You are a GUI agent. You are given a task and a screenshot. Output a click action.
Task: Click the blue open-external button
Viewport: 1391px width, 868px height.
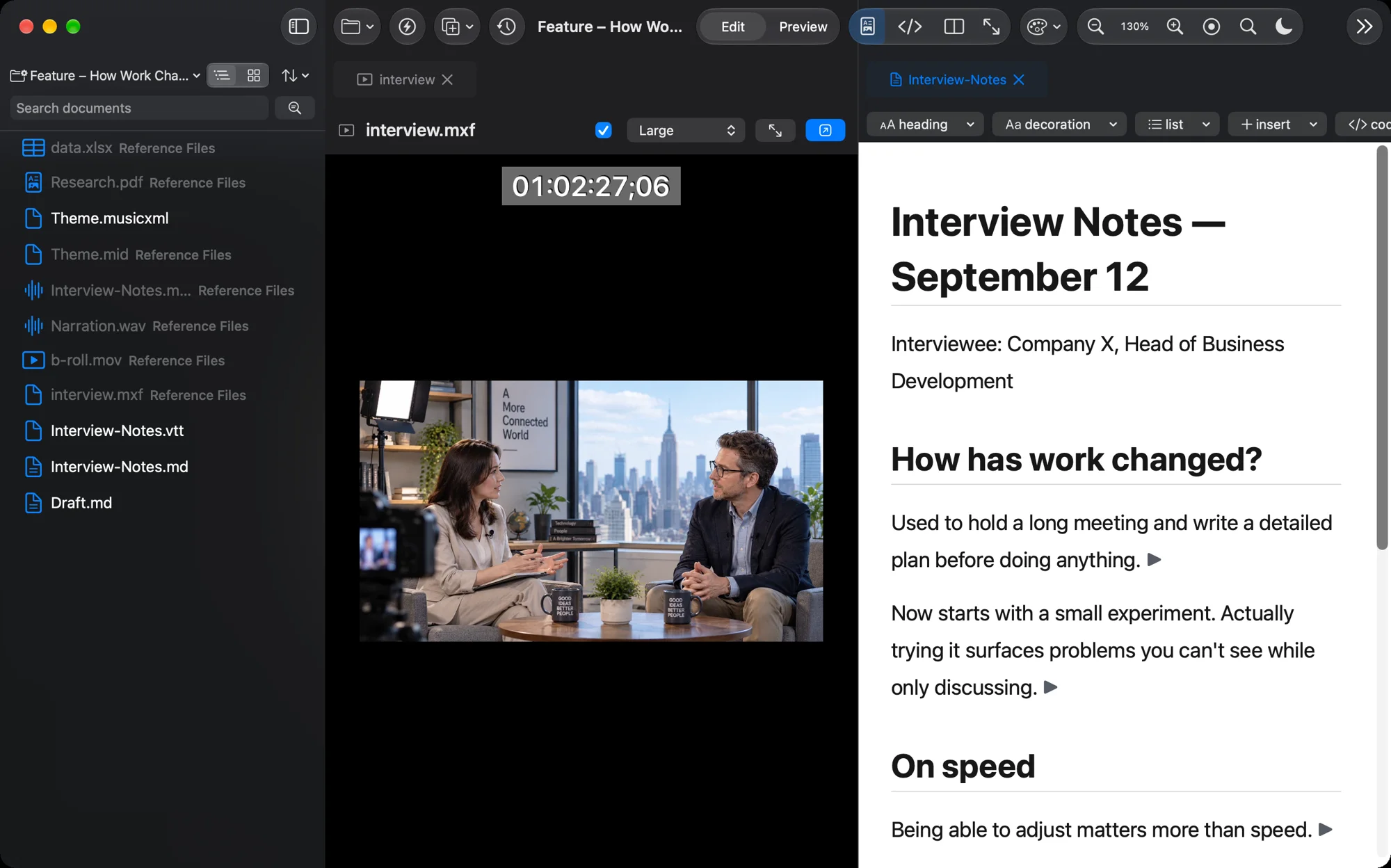(825, 130)
